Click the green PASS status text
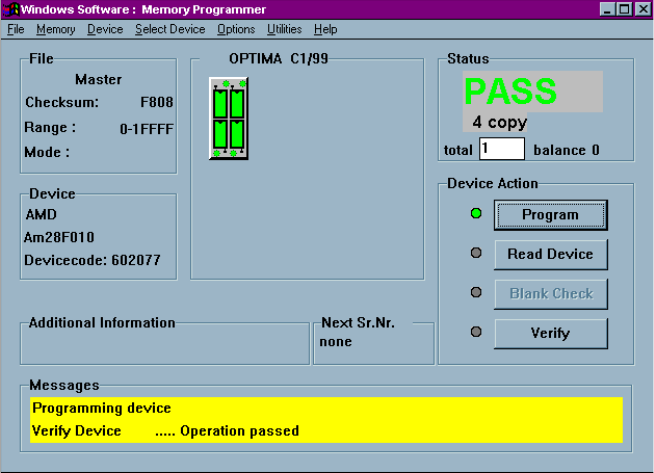654x473 pixels. click(510, 91)
